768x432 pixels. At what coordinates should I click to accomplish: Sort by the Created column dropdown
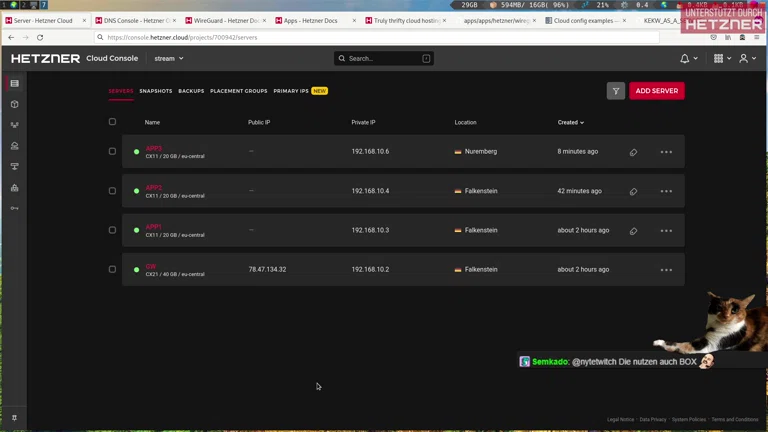point(571,122)
